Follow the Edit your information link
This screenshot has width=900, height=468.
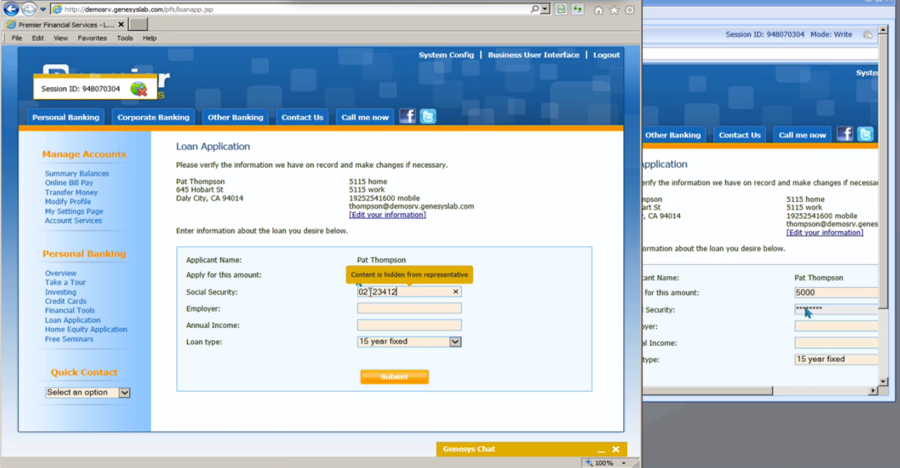tap(387, 215)
